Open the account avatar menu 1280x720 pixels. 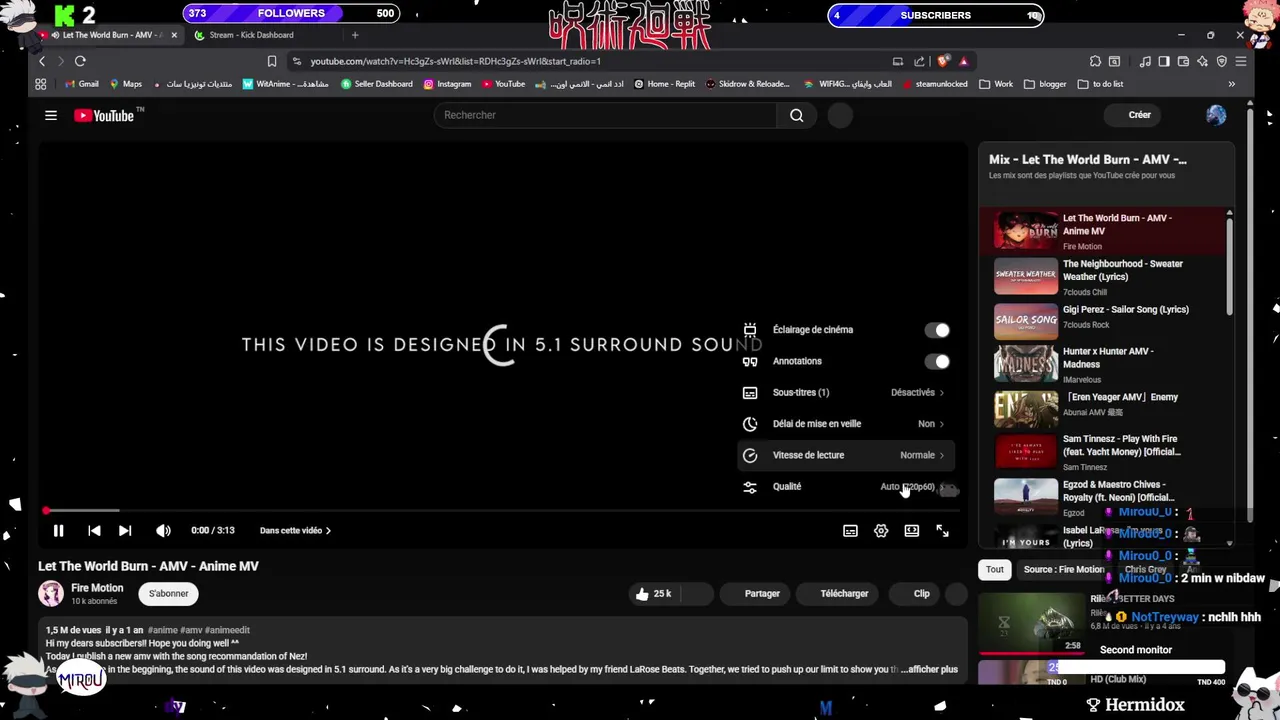[x=1216, y=115]
